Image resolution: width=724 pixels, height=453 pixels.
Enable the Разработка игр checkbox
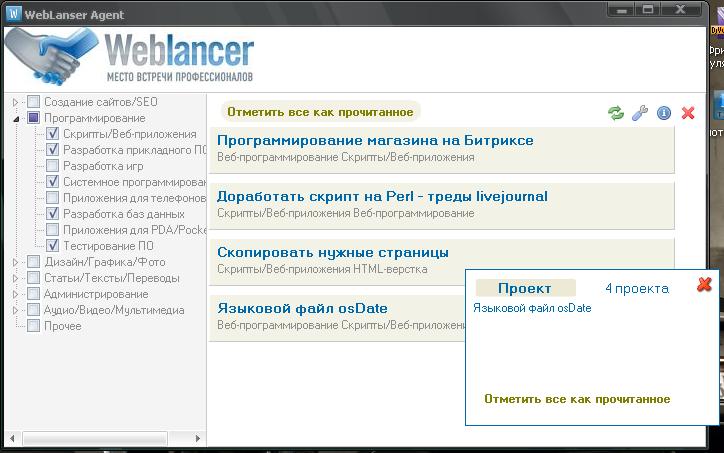[53, 166]
